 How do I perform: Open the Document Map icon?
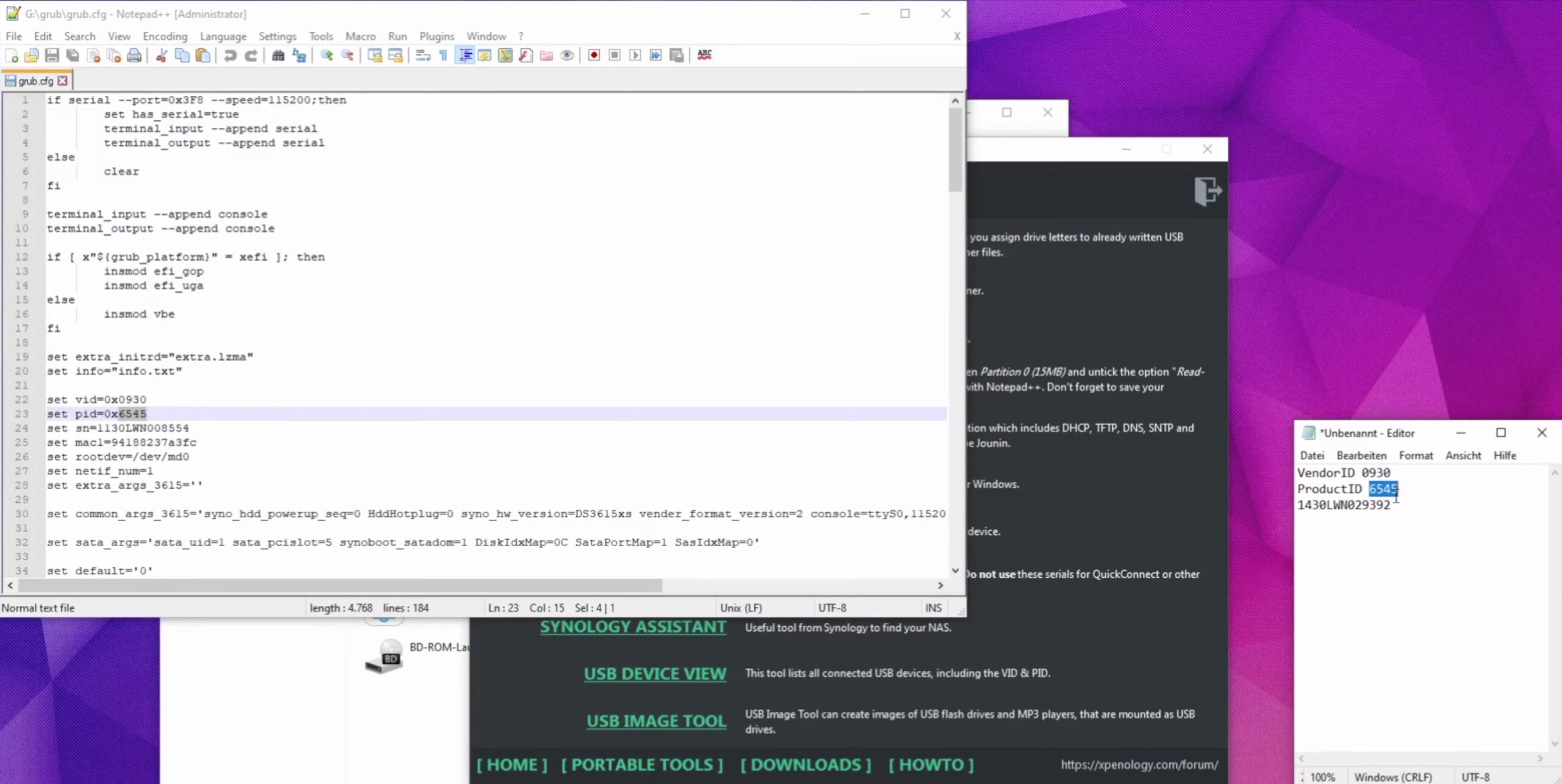click(x=505, y=56)
